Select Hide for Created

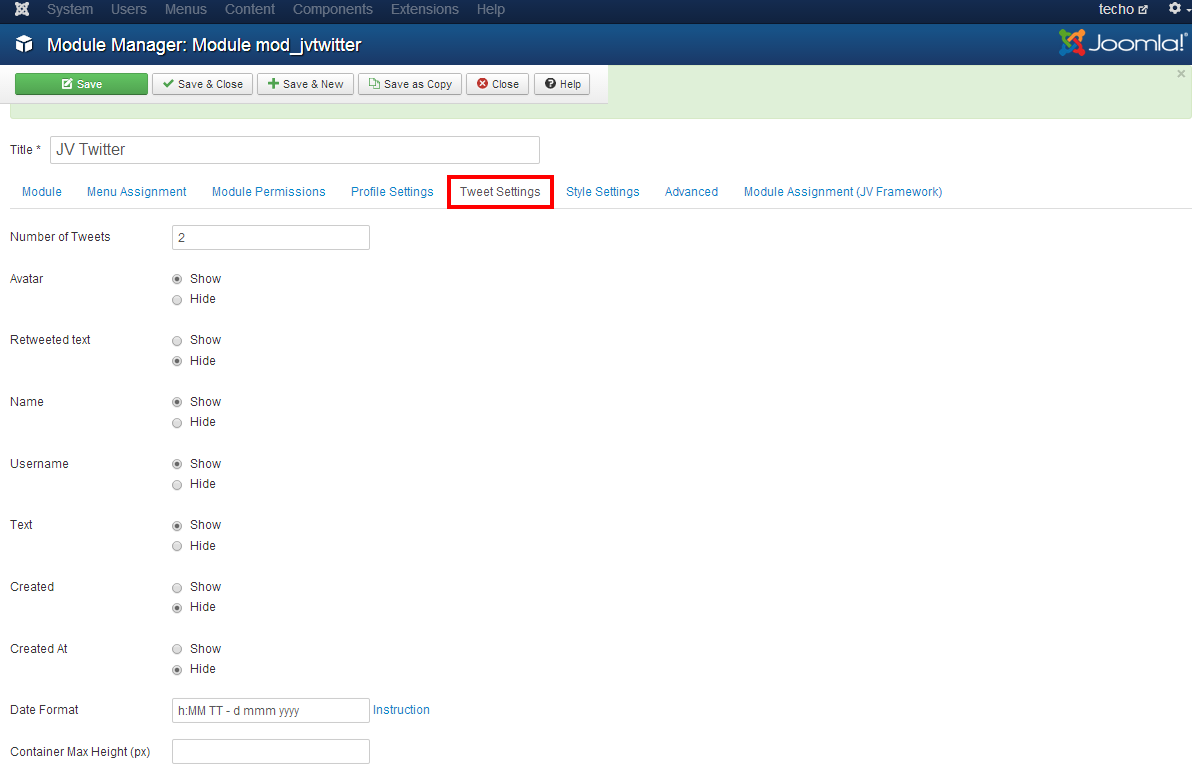tap(177, 607)
